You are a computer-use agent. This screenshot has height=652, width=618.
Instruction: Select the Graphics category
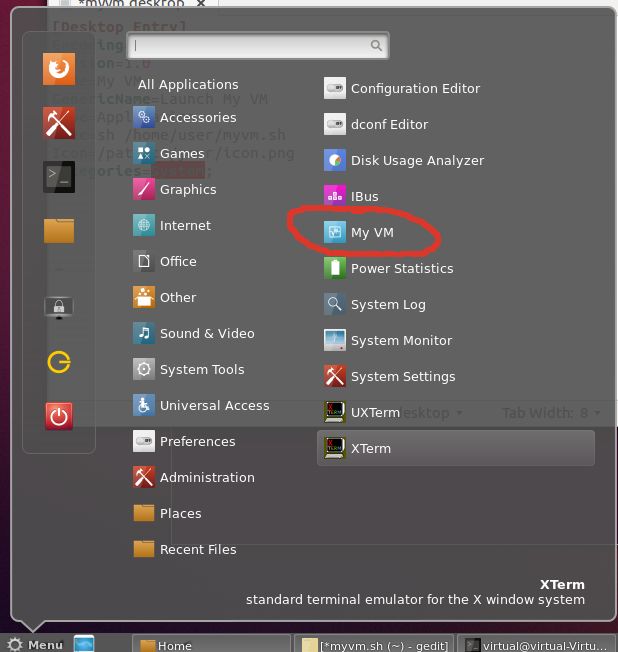pos(175,189)
